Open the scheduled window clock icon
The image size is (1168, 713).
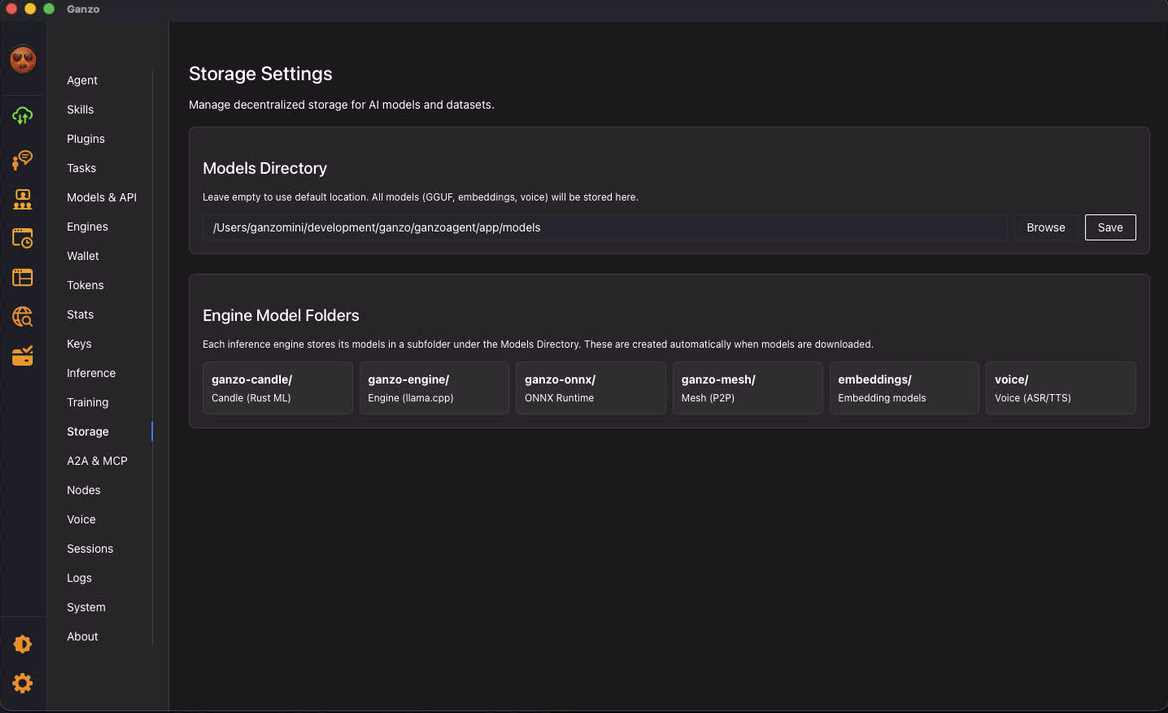tap(22, 238)
